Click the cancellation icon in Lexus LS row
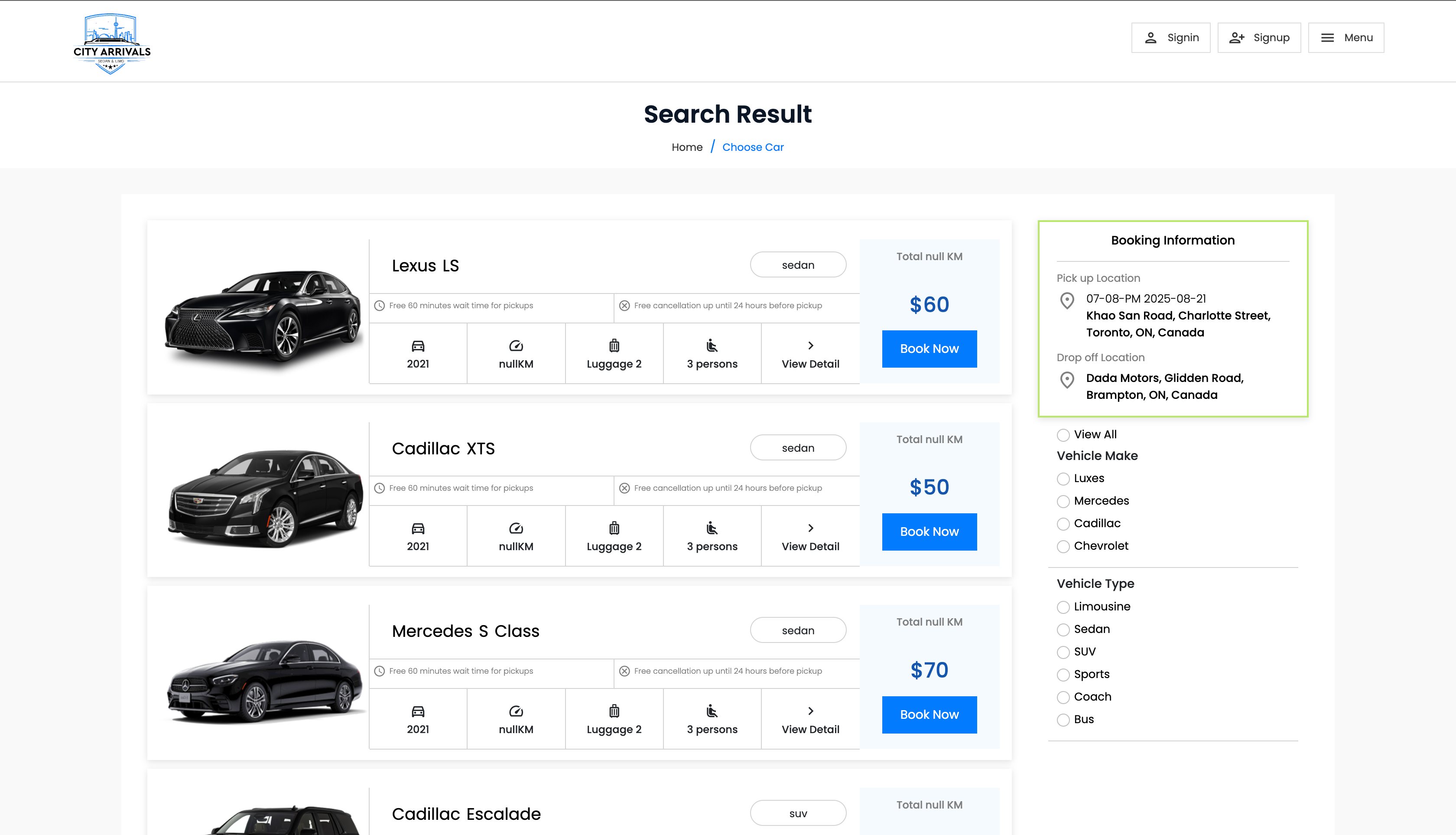Viewport: 1456px width, 835px height. (624, 306)
